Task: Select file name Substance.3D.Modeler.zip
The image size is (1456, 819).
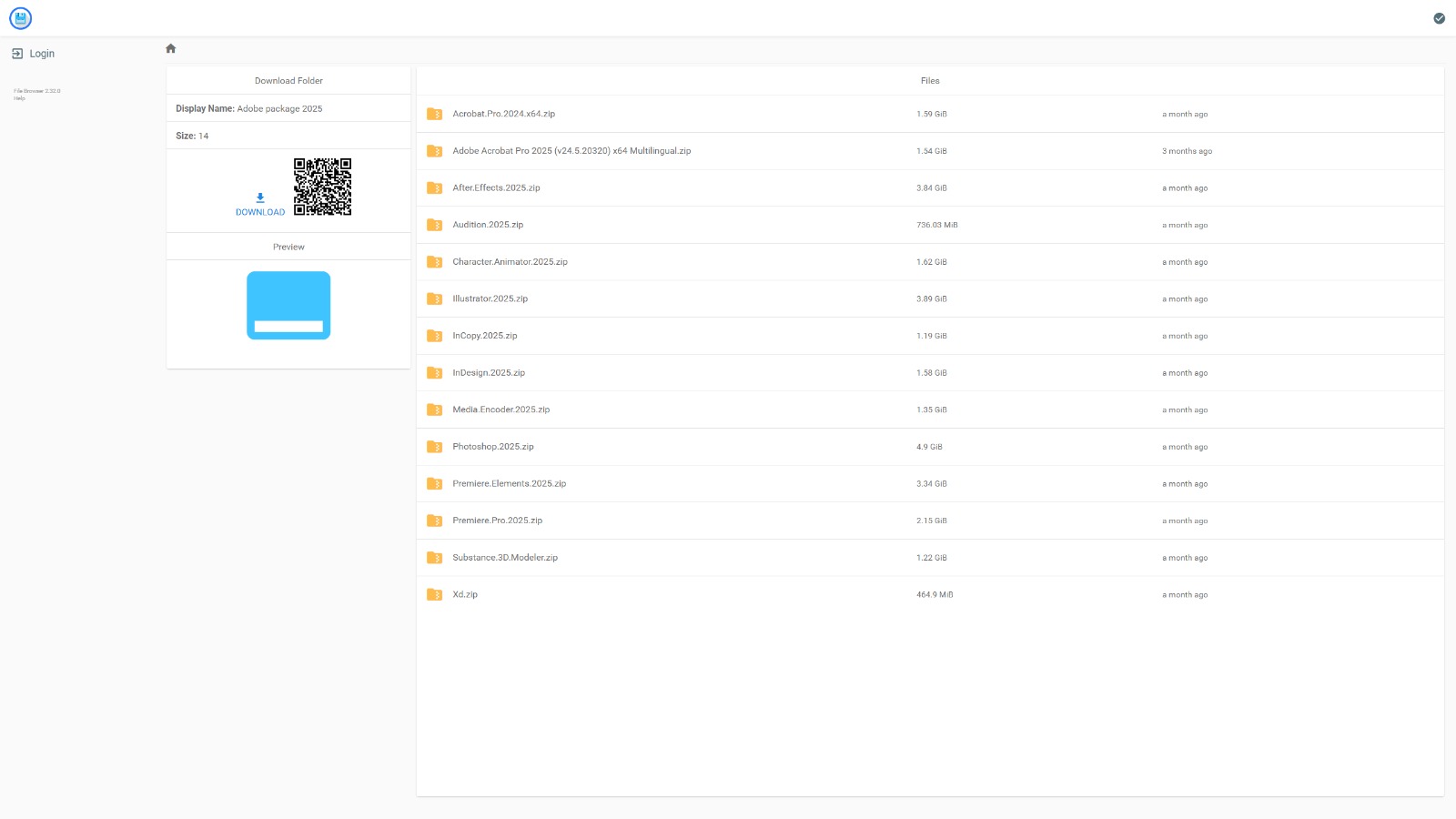Action: [x=505, y=558]
